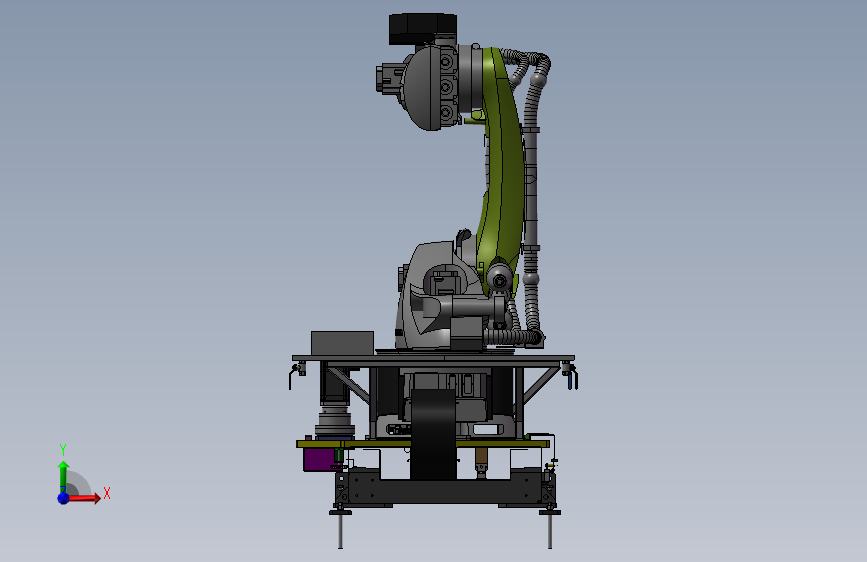Select the black motor atop the robot
The image size is (867, 562).
(x=422, y=29)
